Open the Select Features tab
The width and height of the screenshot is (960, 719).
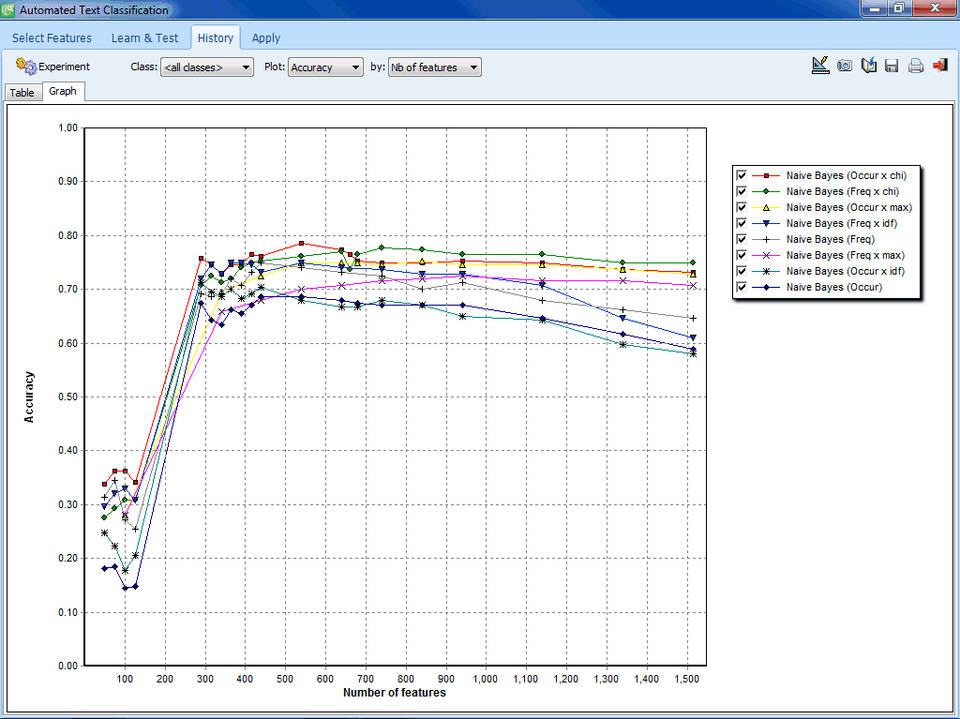pyautogui.click(x=52, y=38)
